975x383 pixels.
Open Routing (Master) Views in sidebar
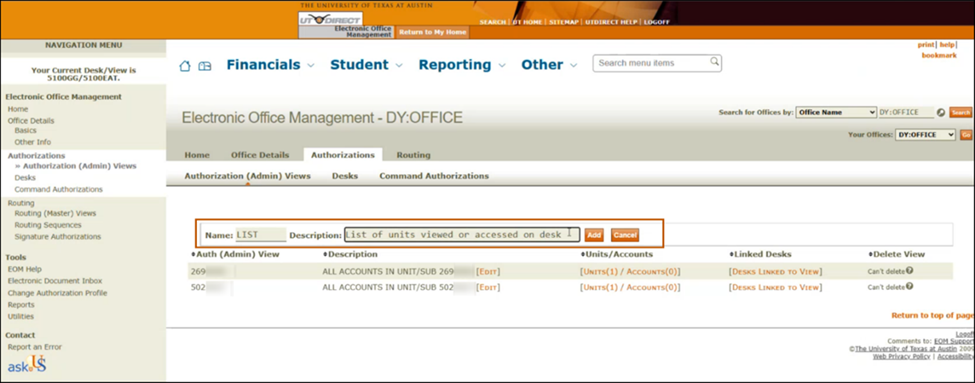click(x=55, y=213)
